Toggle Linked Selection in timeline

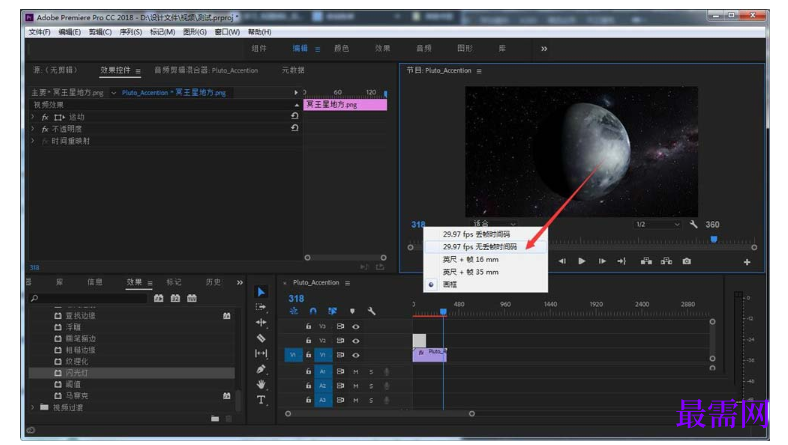[x=332, y=311]
